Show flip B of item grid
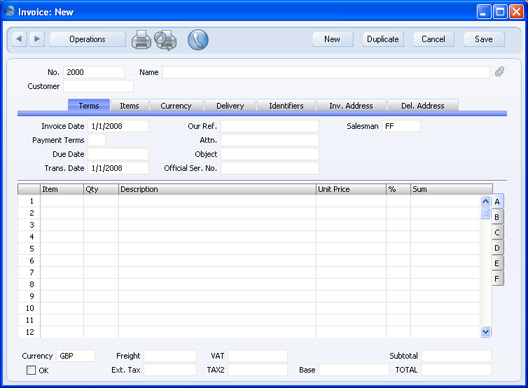The image size is (528, 388). (x=497, y=217)
